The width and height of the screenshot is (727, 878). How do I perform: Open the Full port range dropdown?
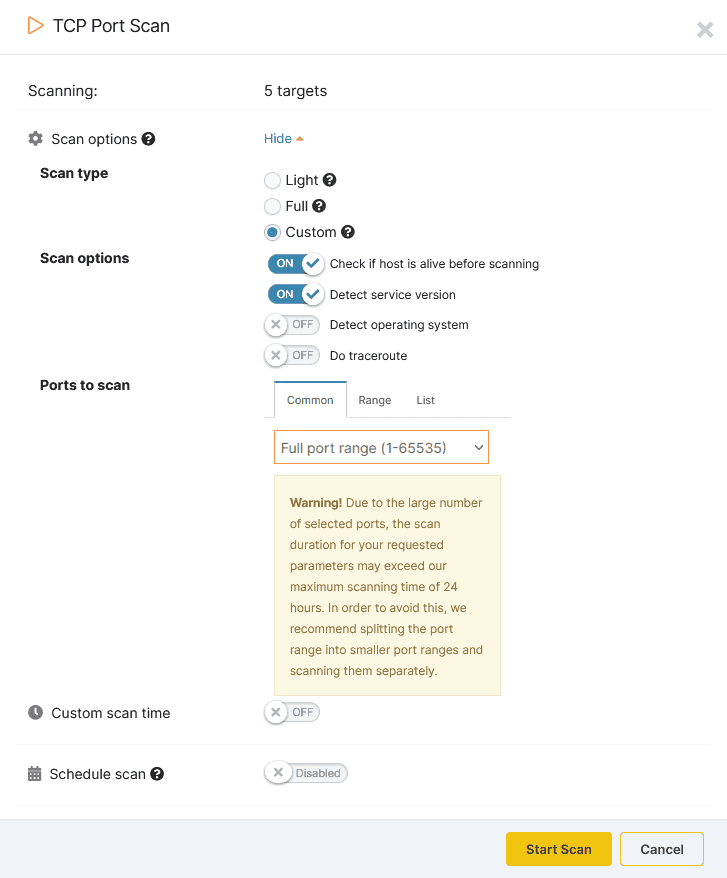(381, 447)
